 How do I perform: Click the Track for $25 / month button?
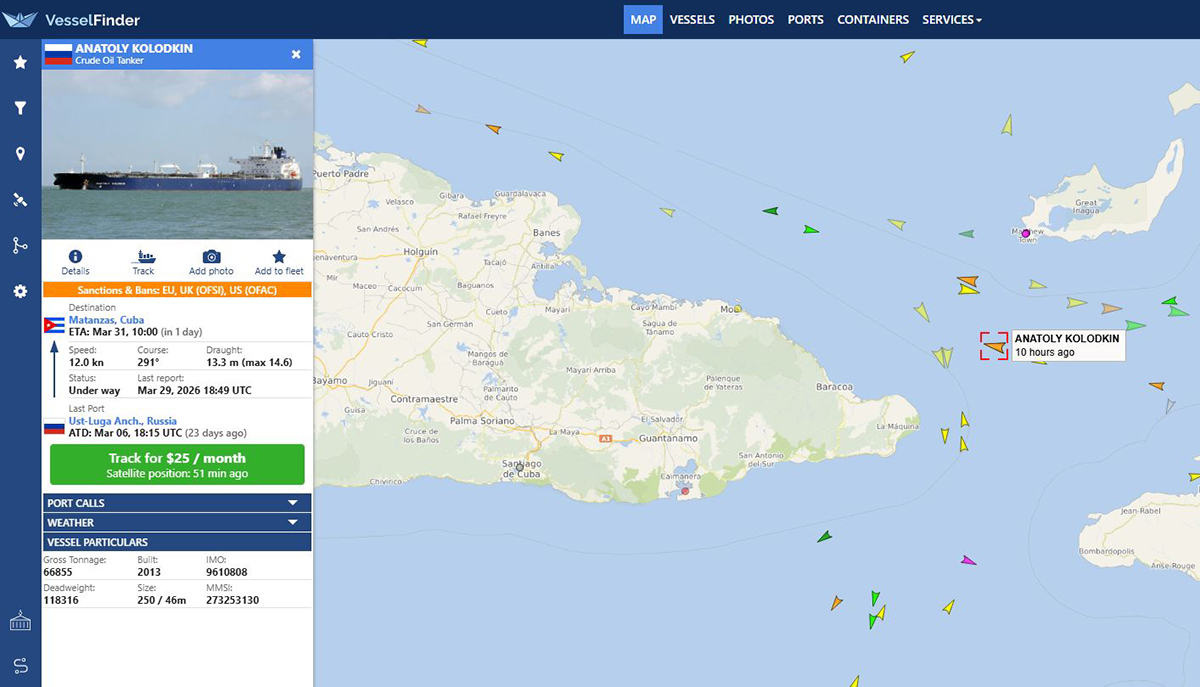pos(178,465)
